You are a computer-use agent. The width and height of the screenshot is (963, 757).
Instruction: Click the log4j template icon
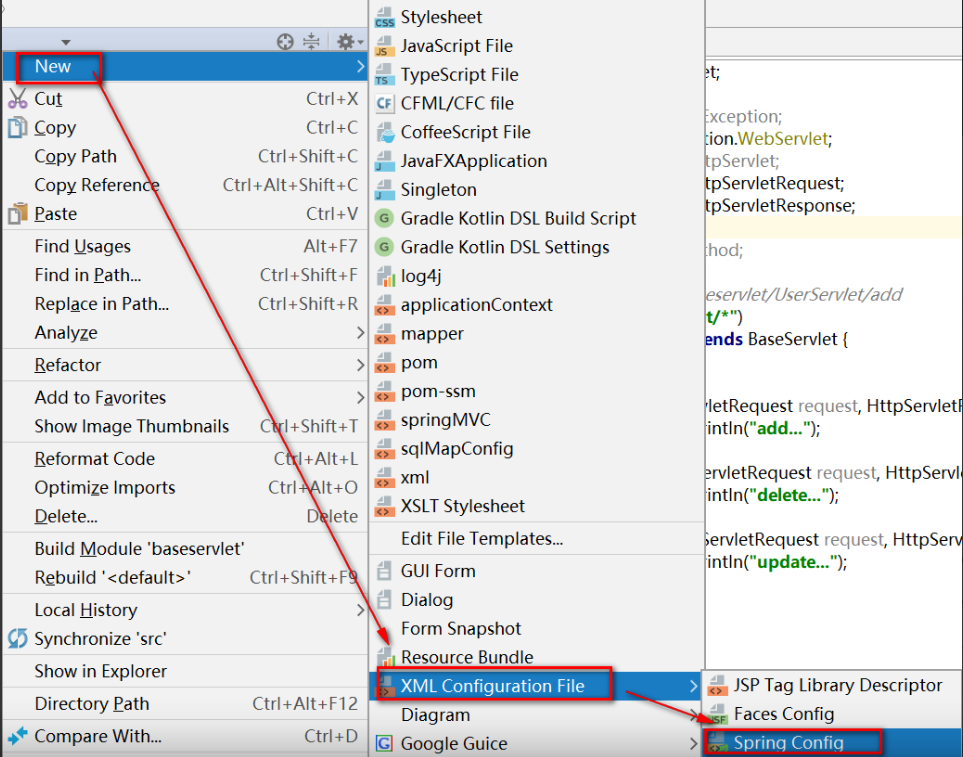click(x=384, y=276)
